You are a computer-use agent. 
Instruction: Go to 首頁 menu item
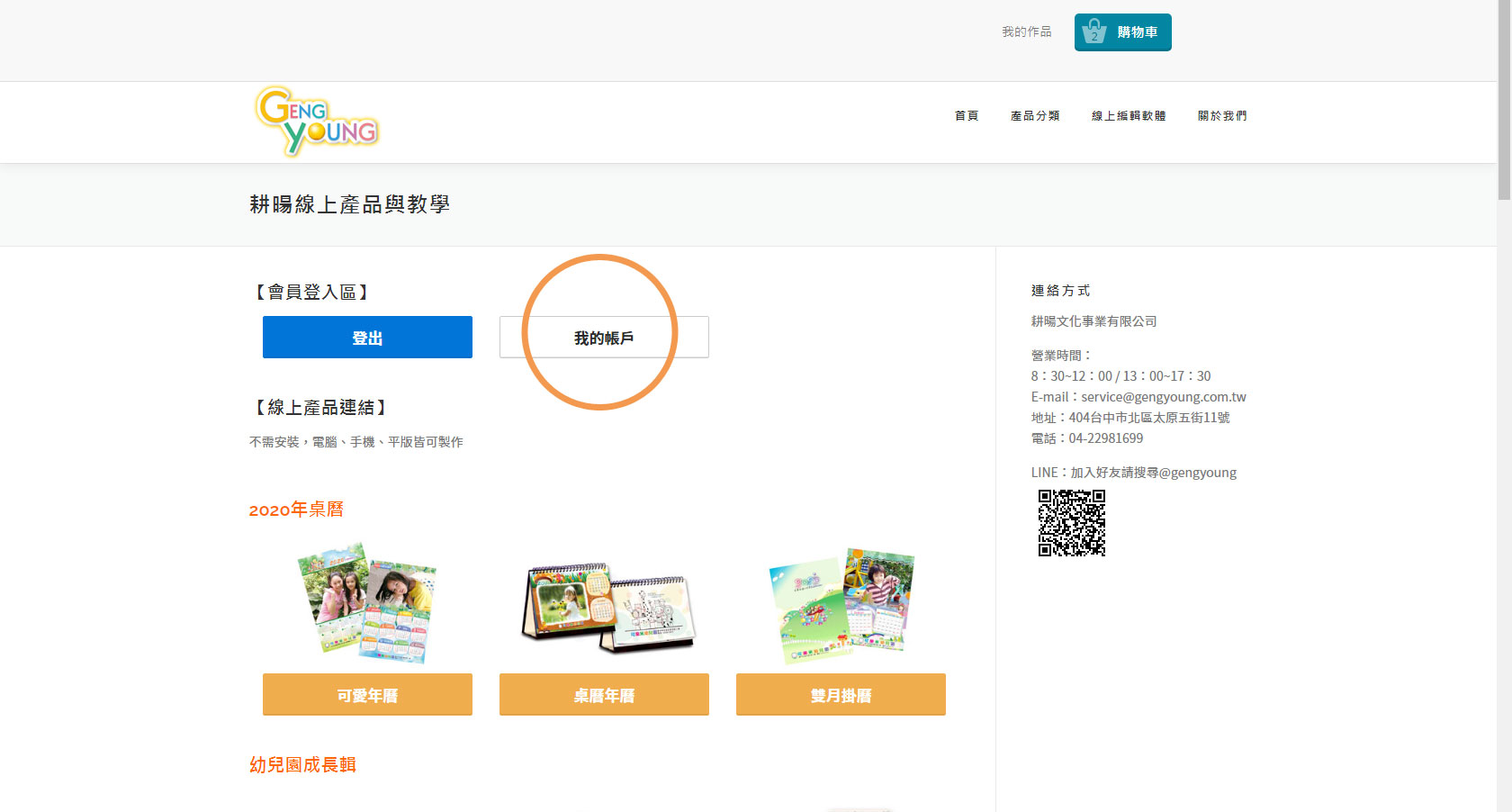click(967, 116)
